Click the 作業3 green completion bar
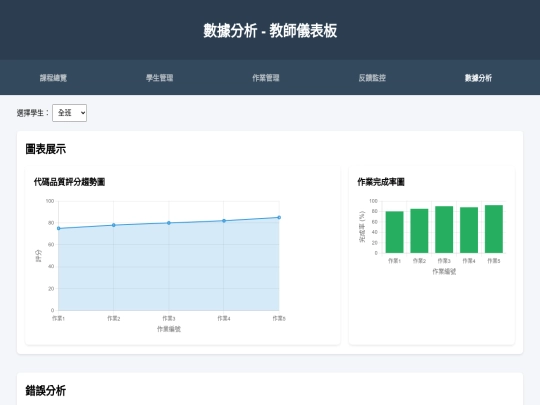The width and height of the screenshot is (540, 405). (444, 230)
